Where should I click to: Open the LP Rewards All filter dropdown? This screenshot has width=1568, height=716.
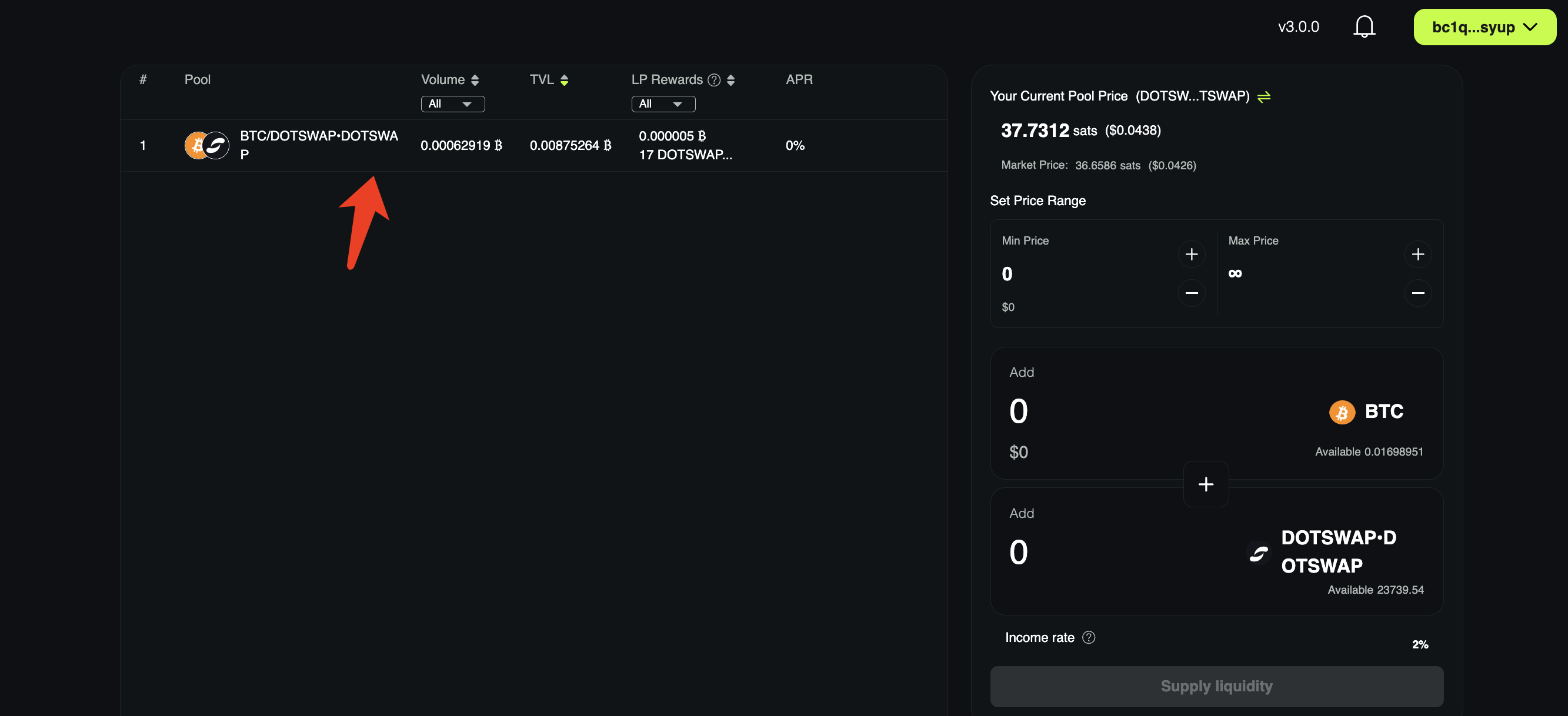pos(663,104)
